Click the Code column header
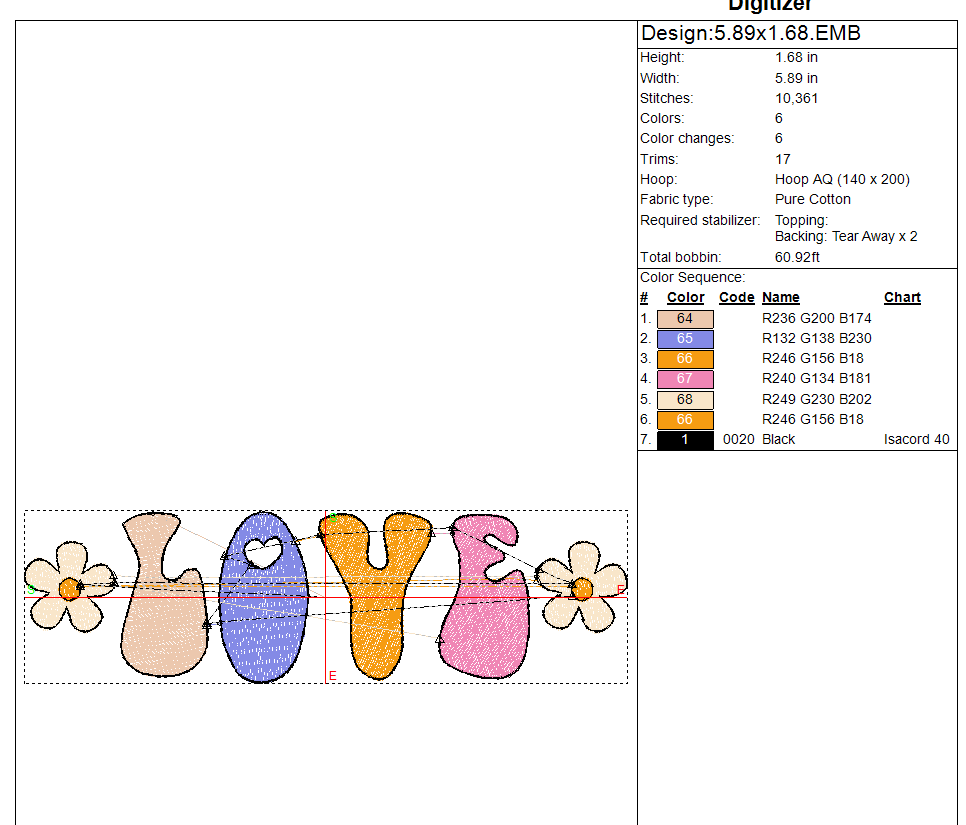 click(x=736, y=298)
